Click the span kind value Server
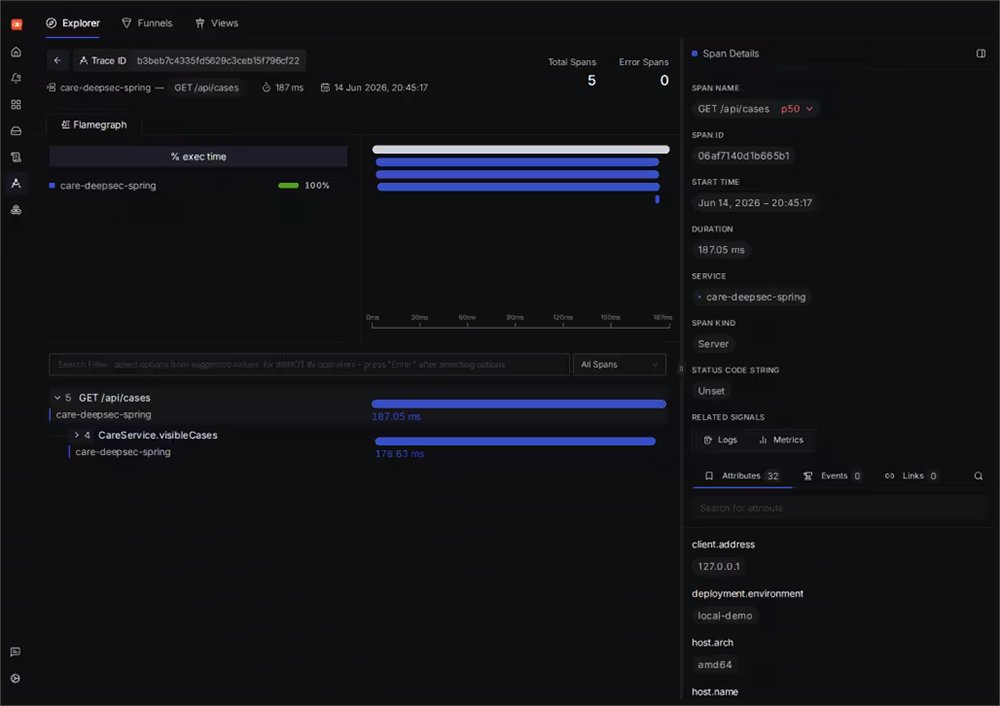The image size is (1000, 706). pyautogui.click(x=713, y=344)
